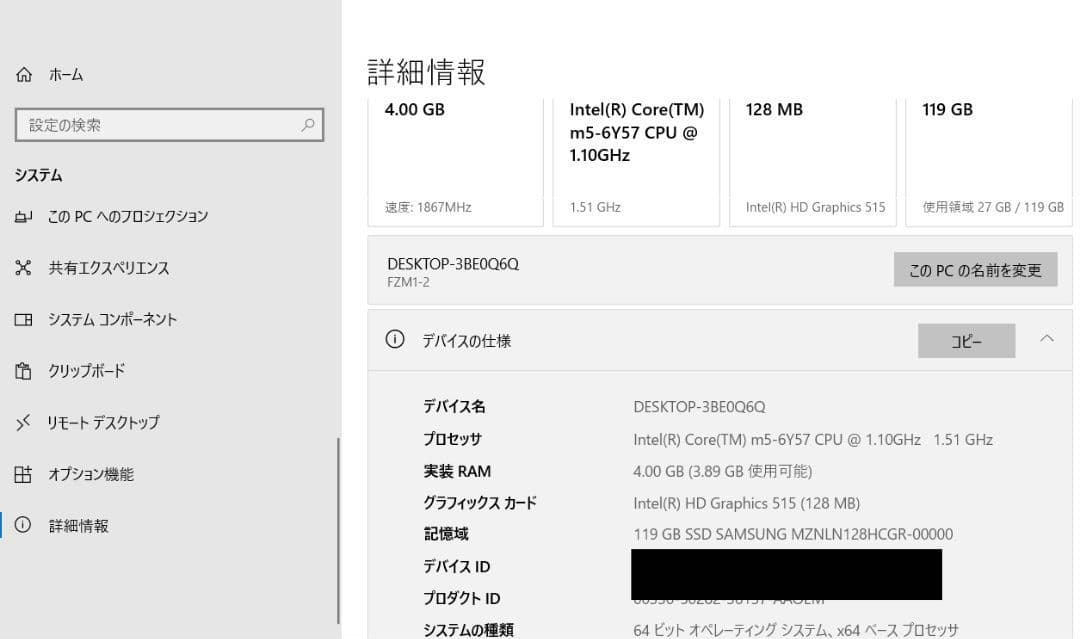Click the システム section heading

coord(39,176)
